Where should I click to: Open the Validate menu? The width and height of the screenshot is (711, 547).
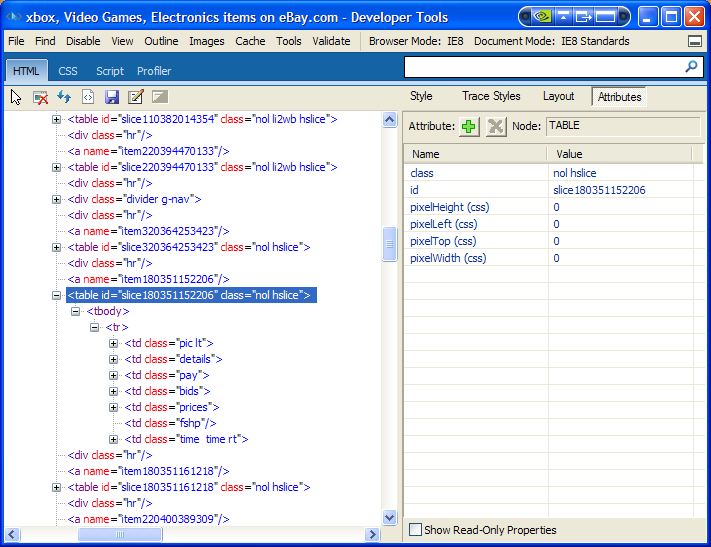331,41
